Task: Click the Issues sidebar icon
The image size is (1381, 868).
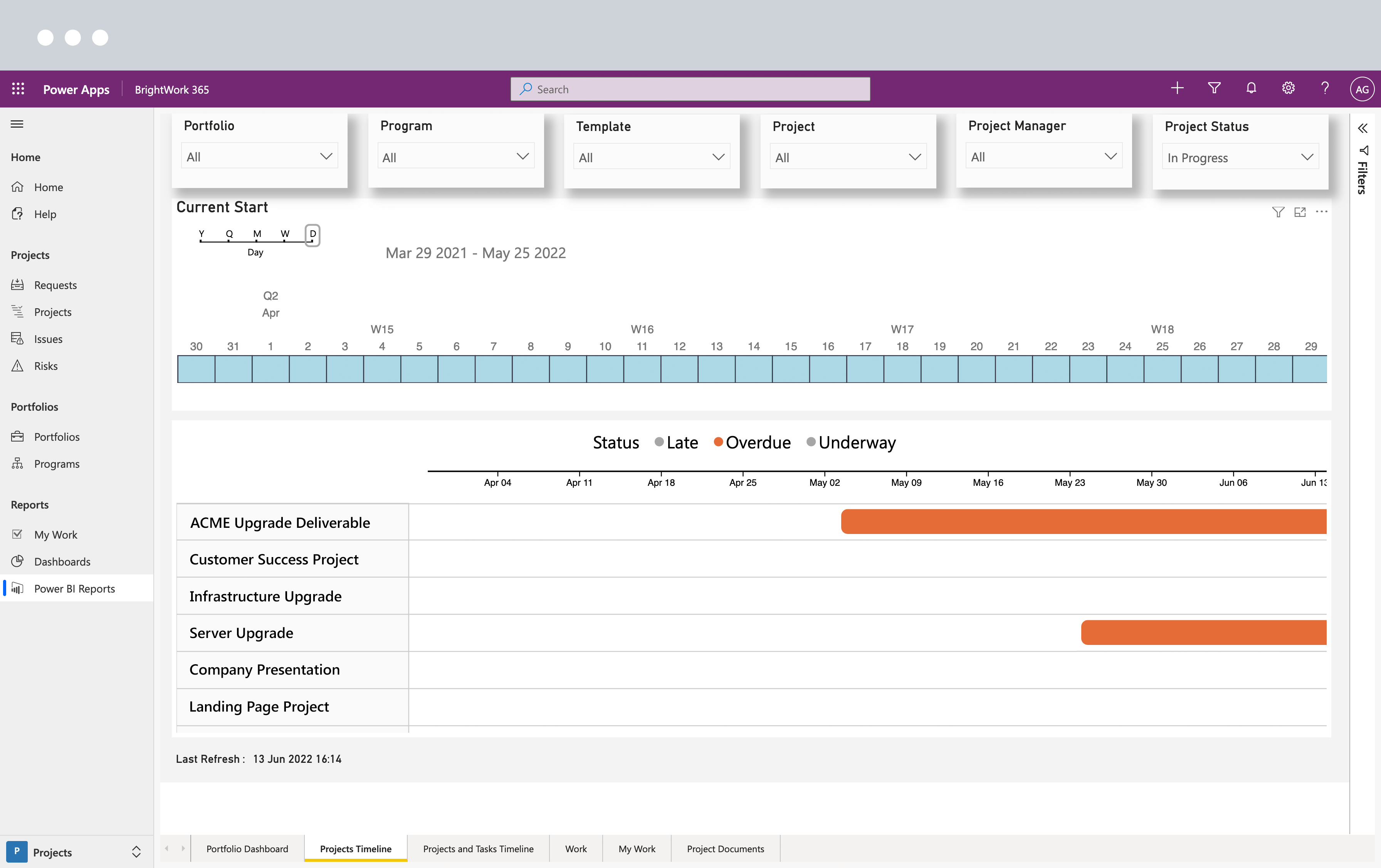Action: (17, 337)
